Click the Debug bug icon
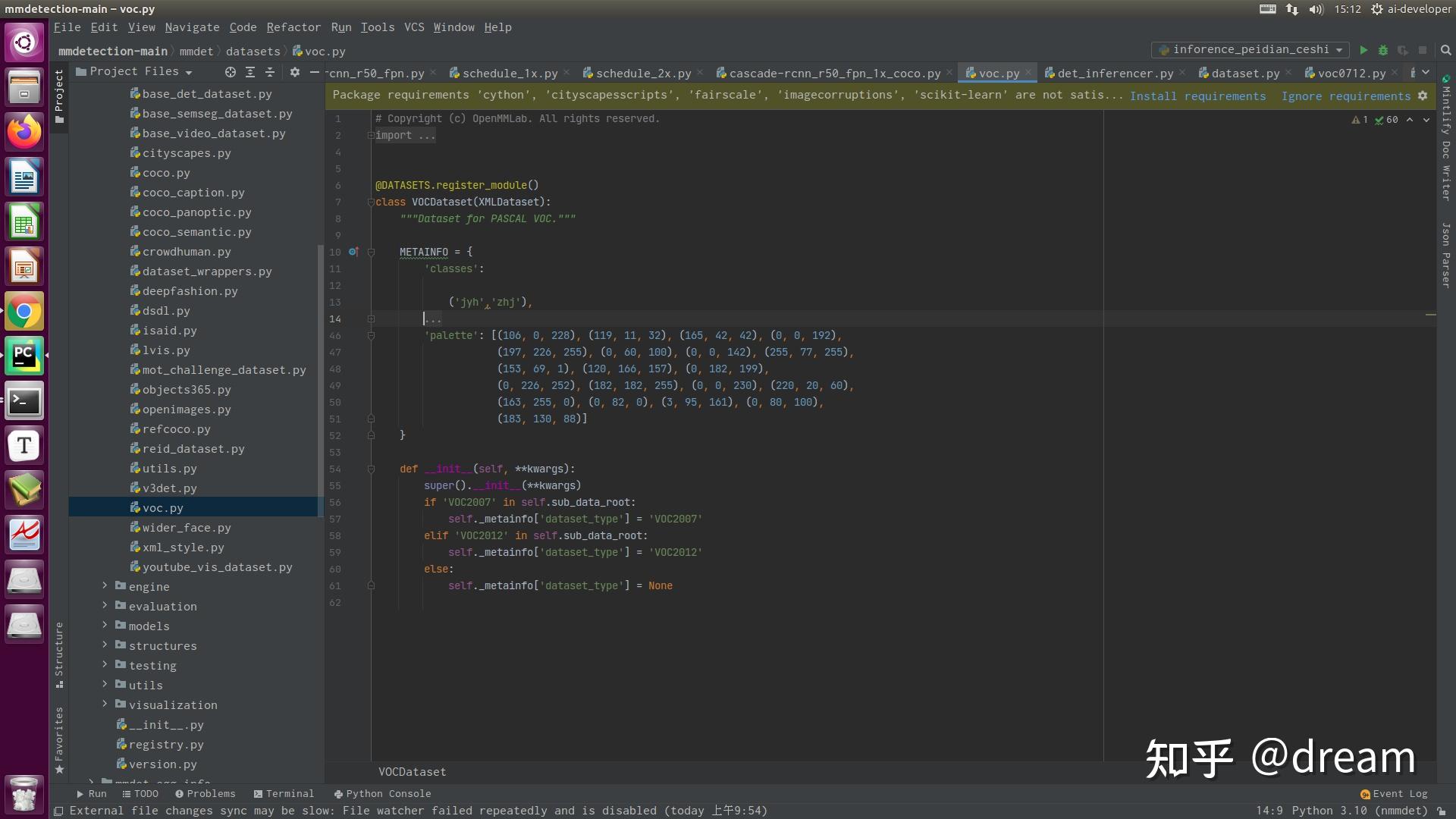 (x=1383, y=50)
